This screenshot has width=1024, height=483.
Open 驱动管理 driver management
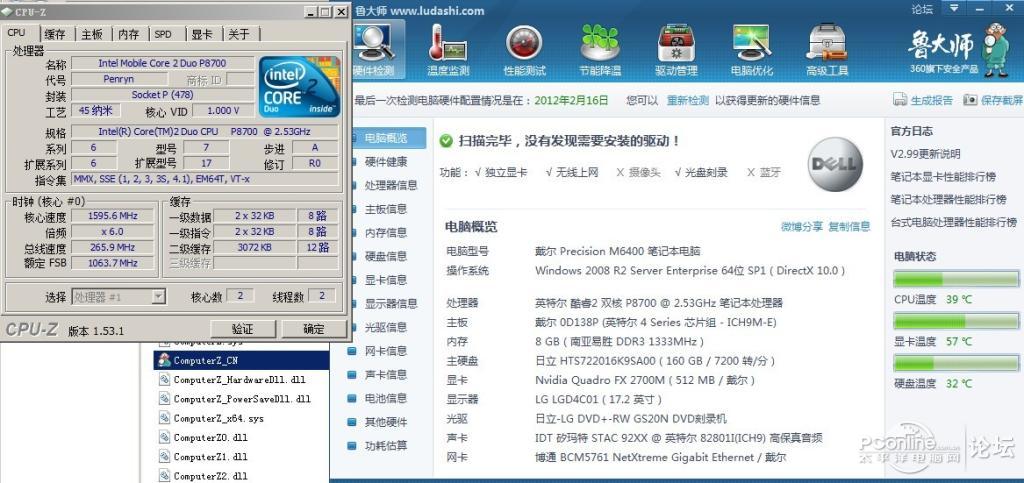click(x=676, y=50)
